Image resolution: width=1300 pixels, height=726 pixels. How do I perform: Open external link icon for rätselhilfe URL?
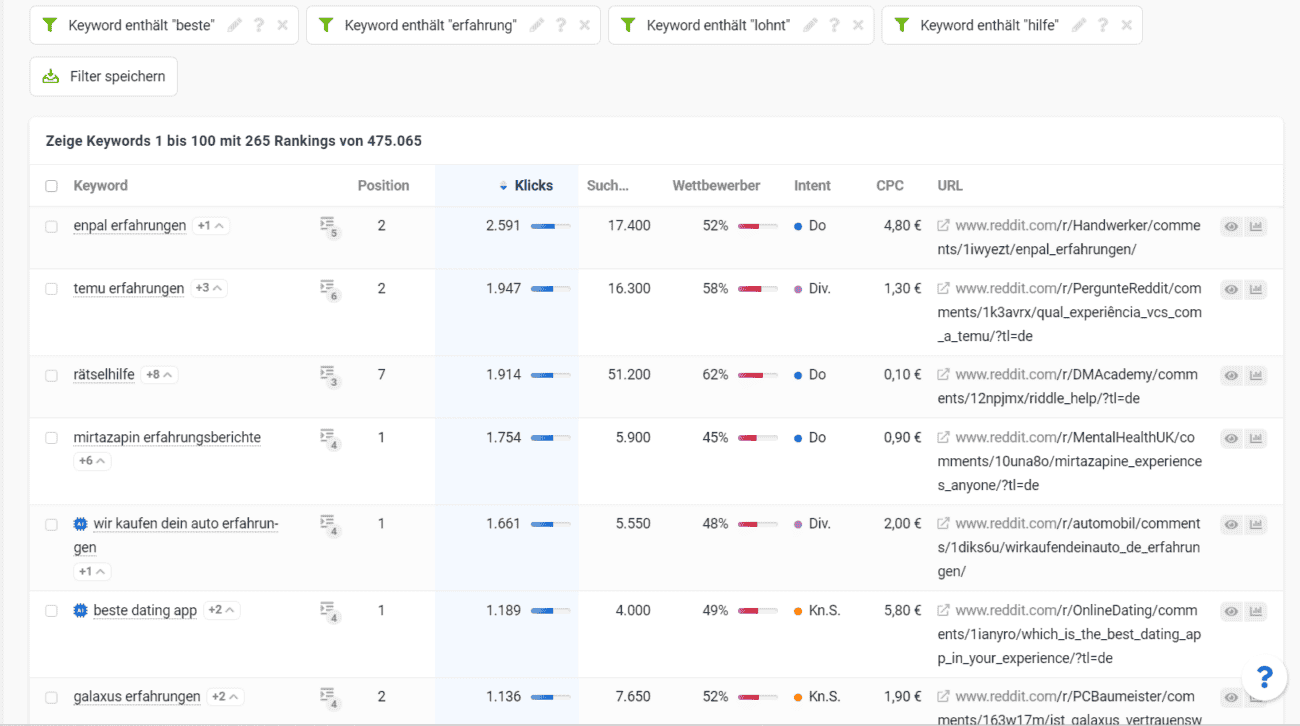coord(943,375)
